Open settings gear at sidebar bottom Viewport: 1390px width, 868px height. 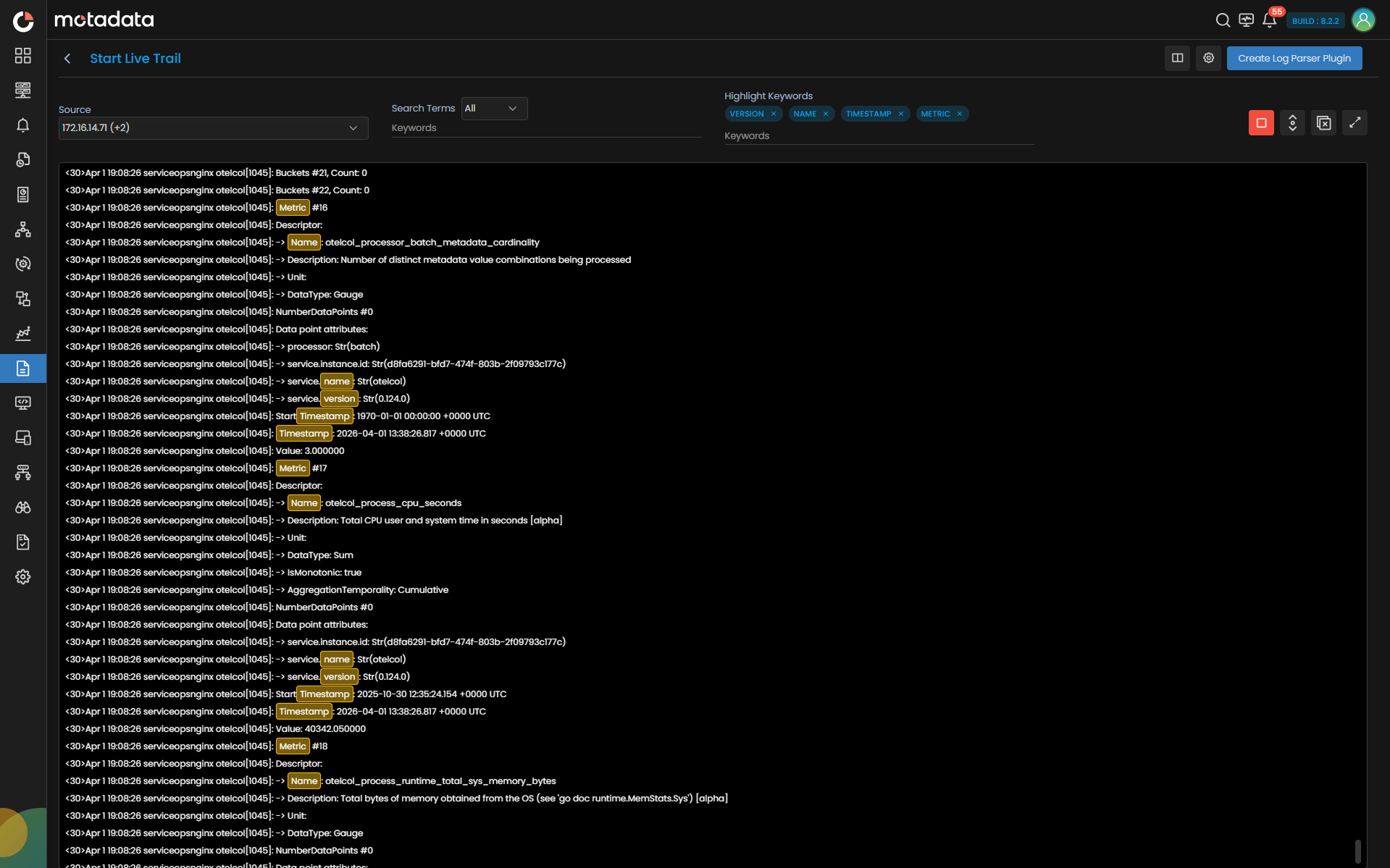[22, 577]
